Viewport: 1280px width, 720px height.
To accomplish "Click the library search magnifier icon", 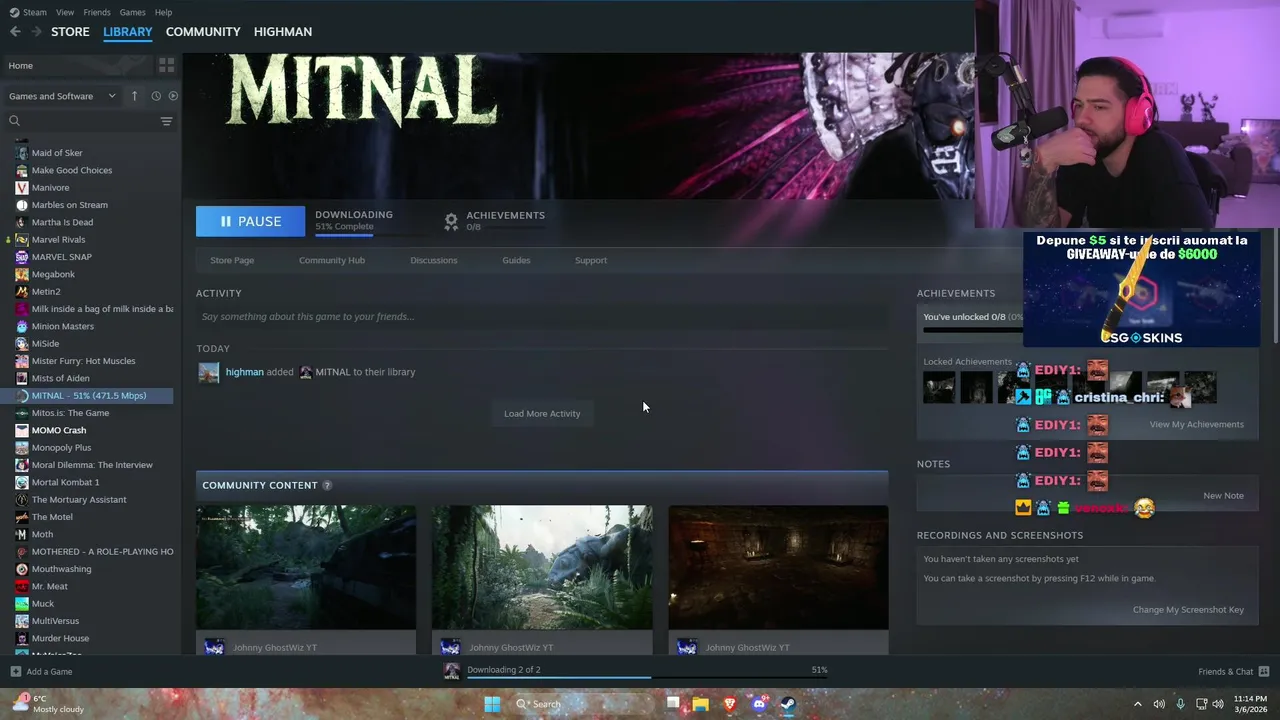I will pyautogui.click(x=14, y=121).
